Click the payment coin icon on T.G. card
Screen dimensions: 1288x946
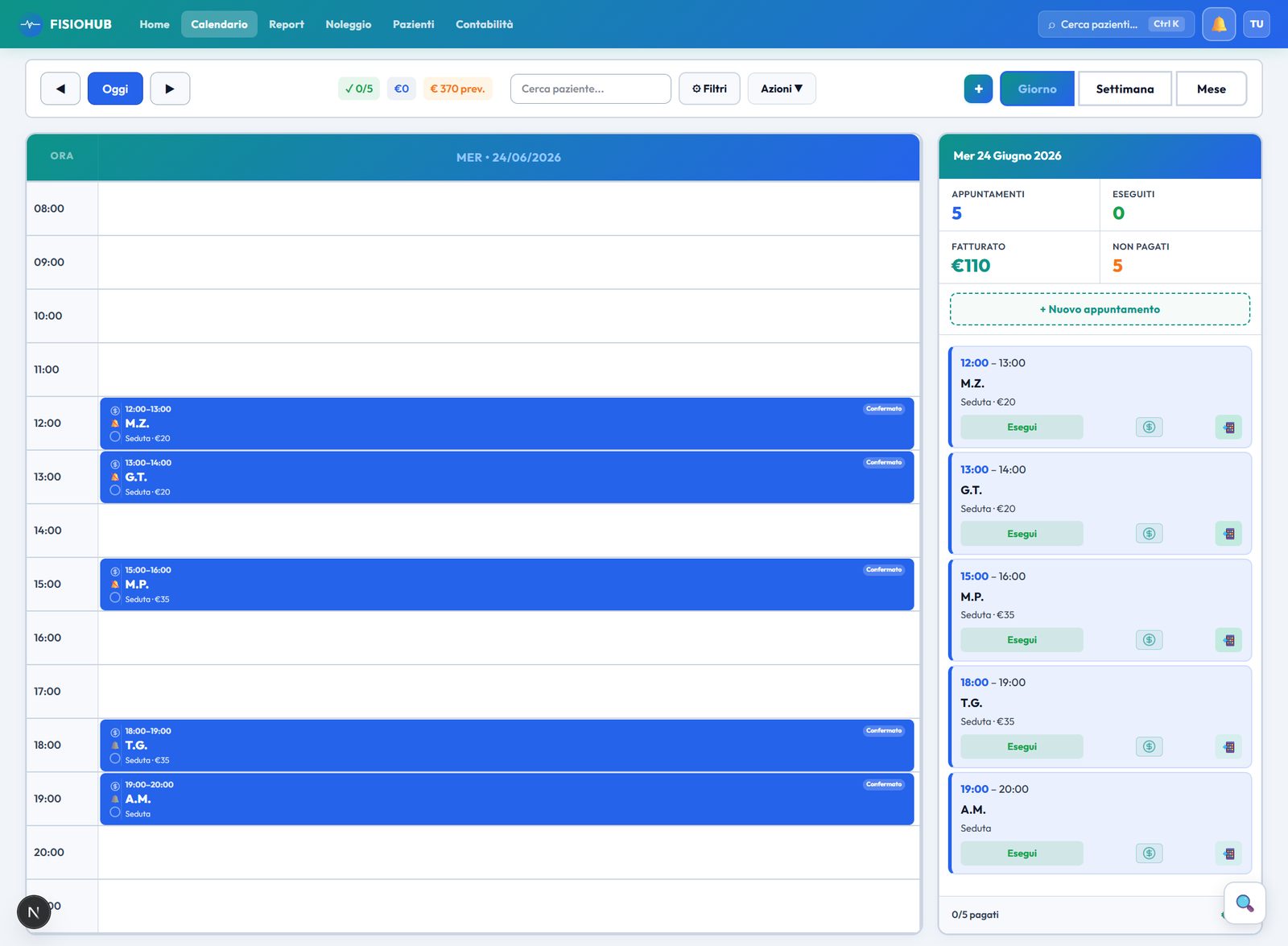1149,746
